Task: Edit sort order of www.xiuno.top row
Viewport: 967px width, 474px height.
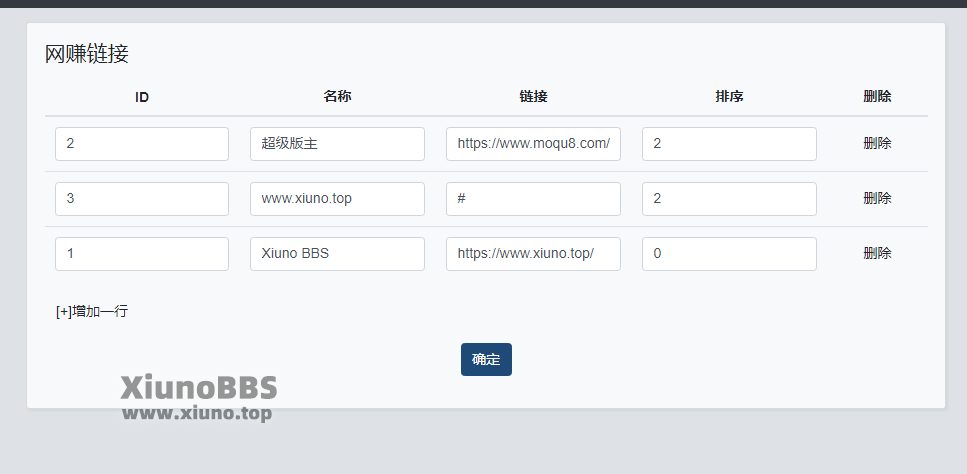Action: tap(730, 198)
